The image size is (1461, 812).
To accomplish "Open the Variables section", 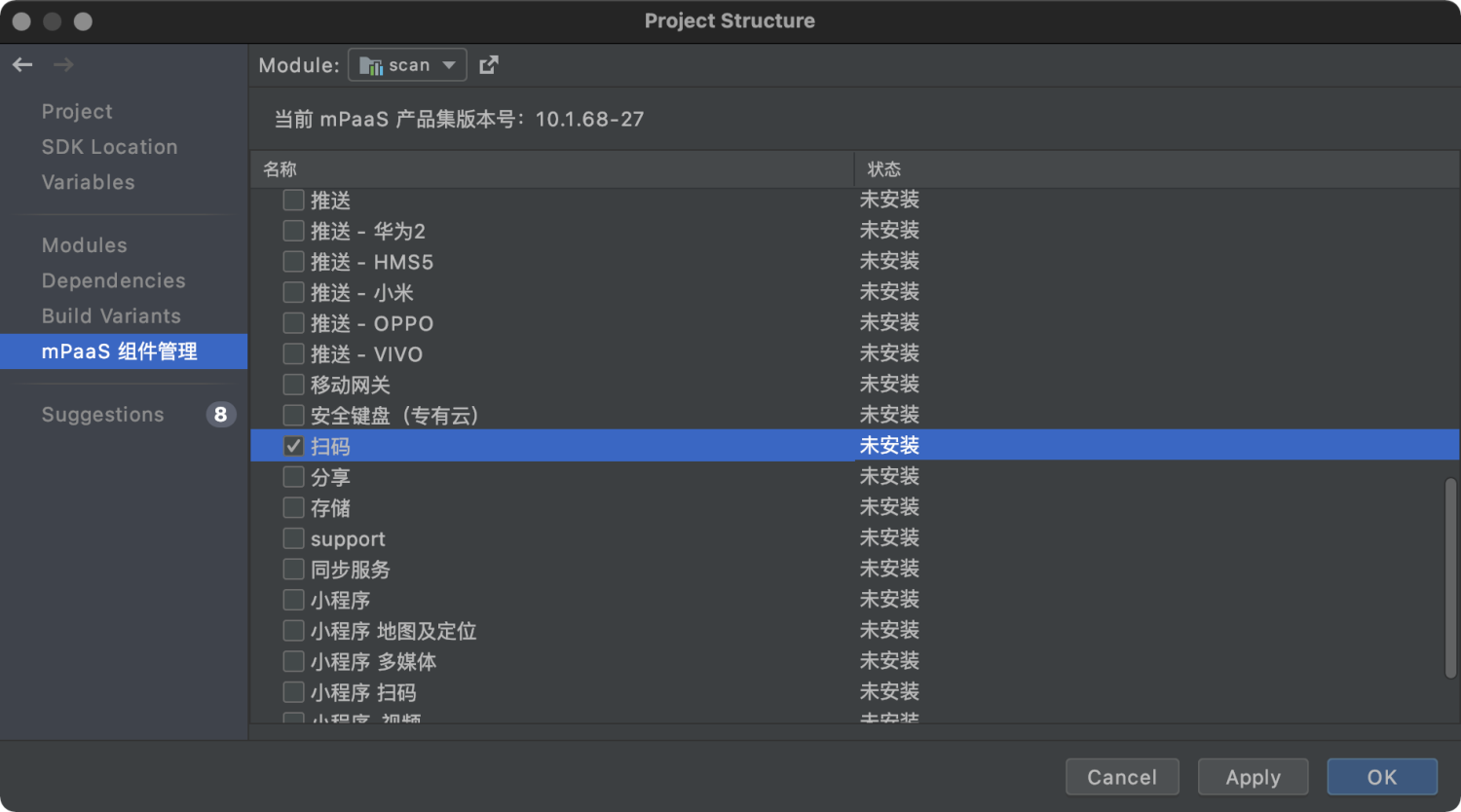I will (x=88, y=182).
